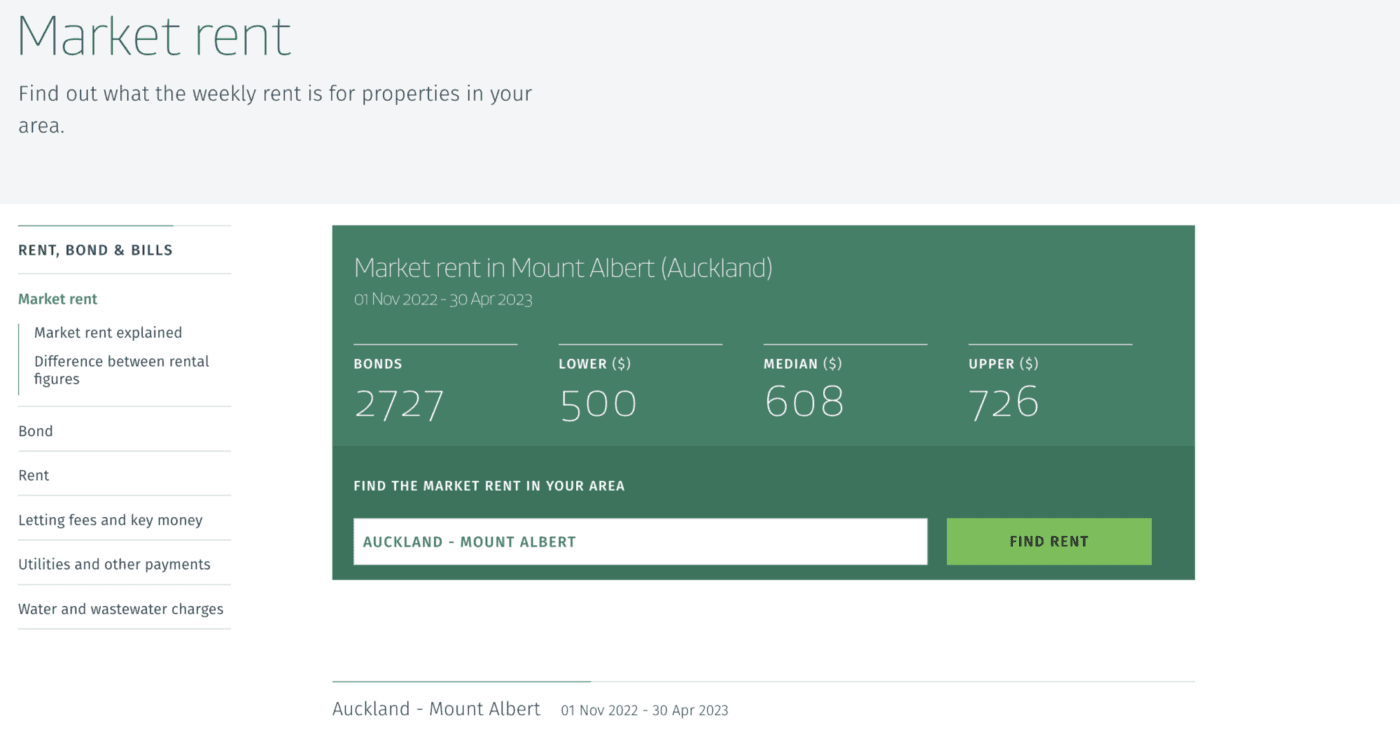
Task: Go to the Bond sidebar item
Action: [x=36, y=431]
